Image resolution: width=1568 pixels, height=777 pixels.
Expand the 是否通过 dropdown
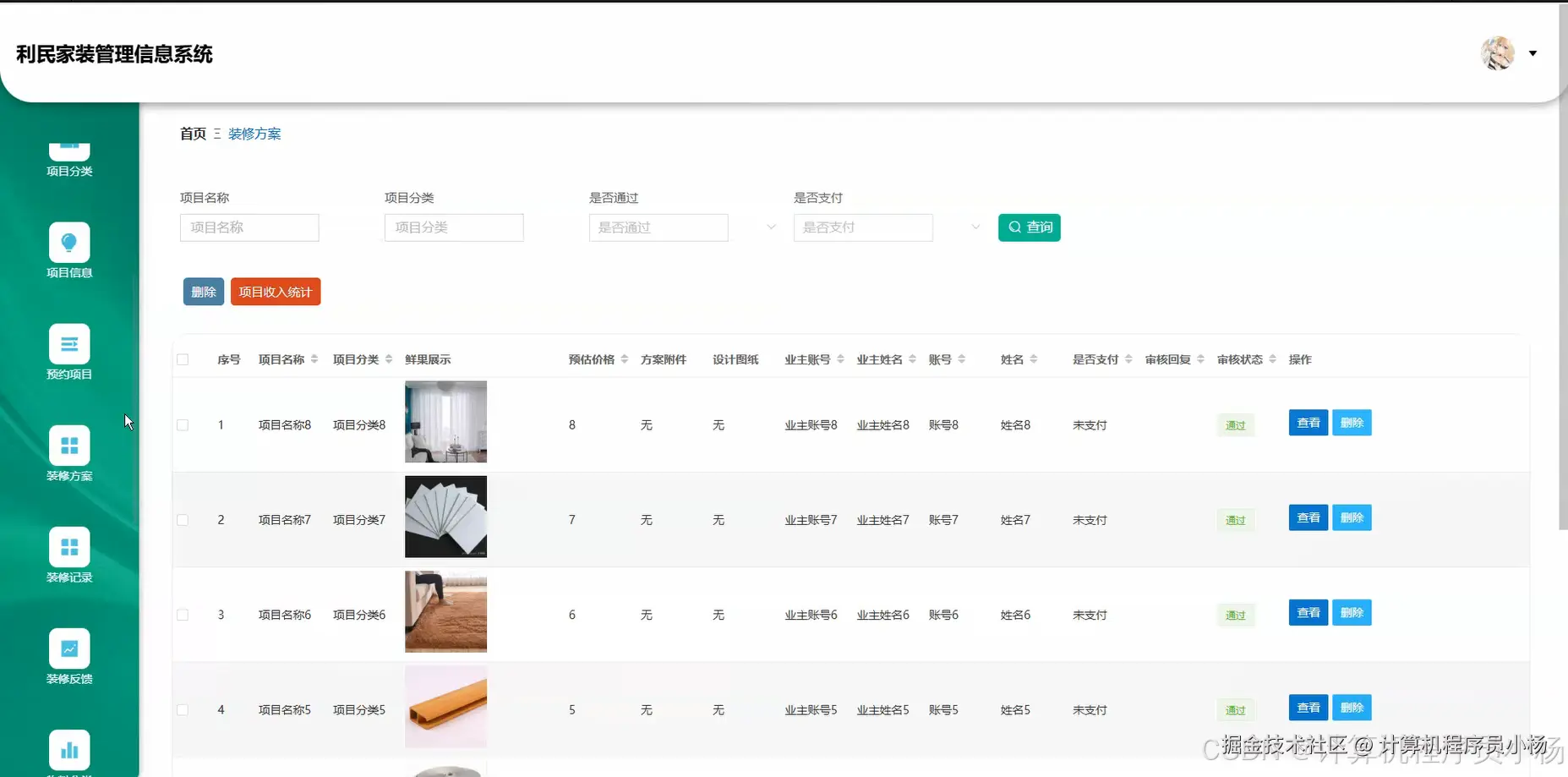[770, 227]
